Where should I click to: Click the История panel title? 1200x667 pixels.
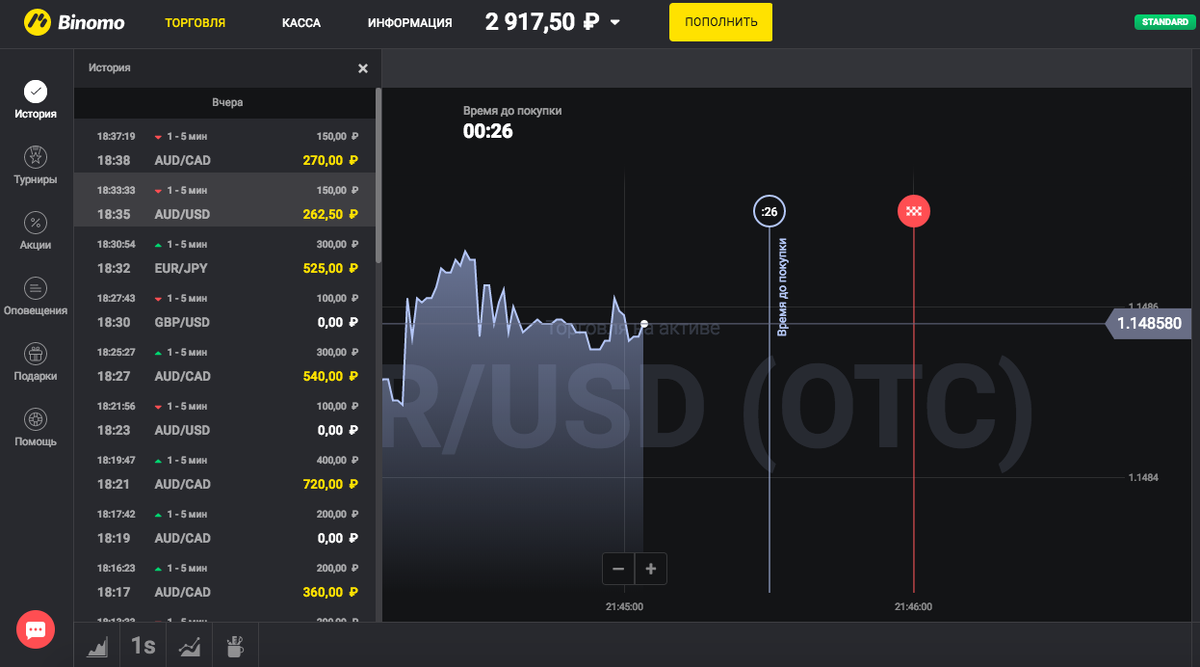pos(109,68)
